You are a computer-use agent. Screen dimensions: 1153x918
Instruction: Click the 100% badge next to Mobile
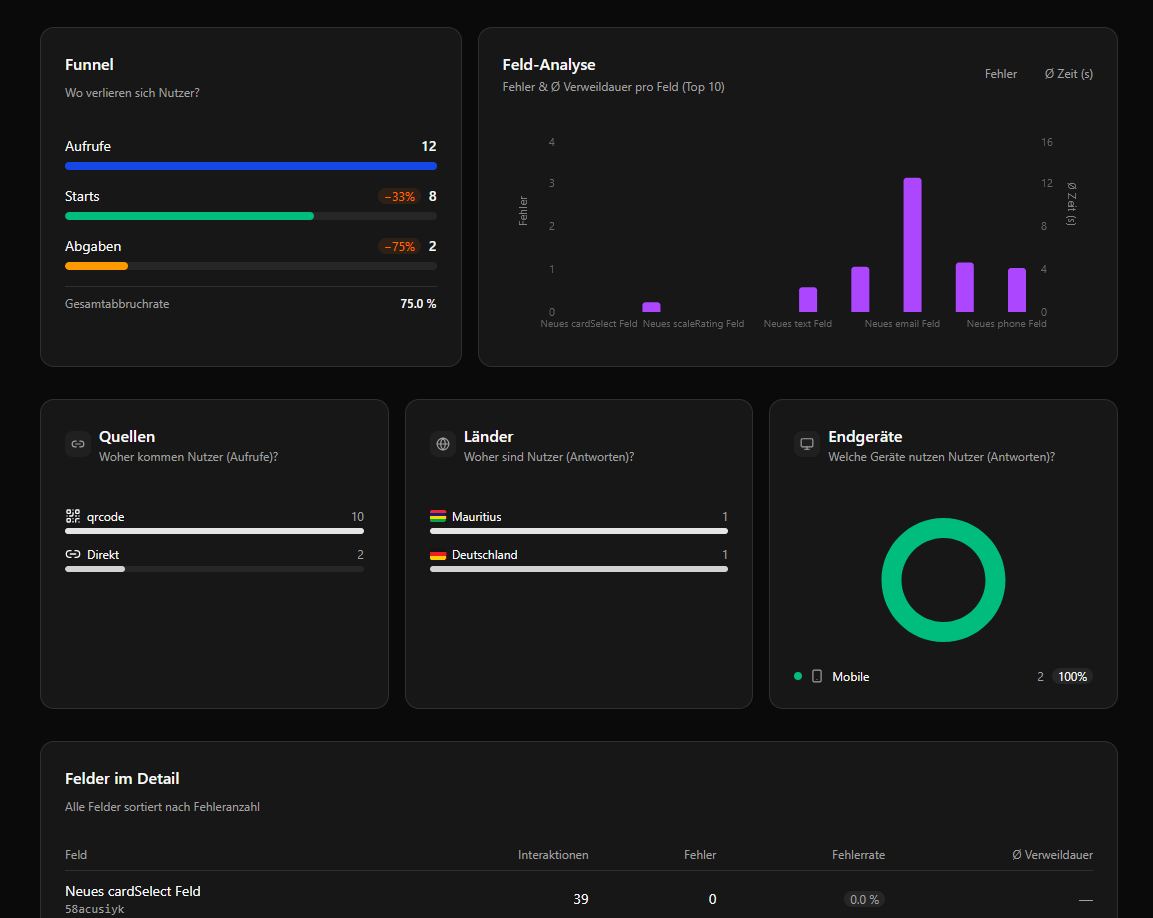pos(1072,676)
